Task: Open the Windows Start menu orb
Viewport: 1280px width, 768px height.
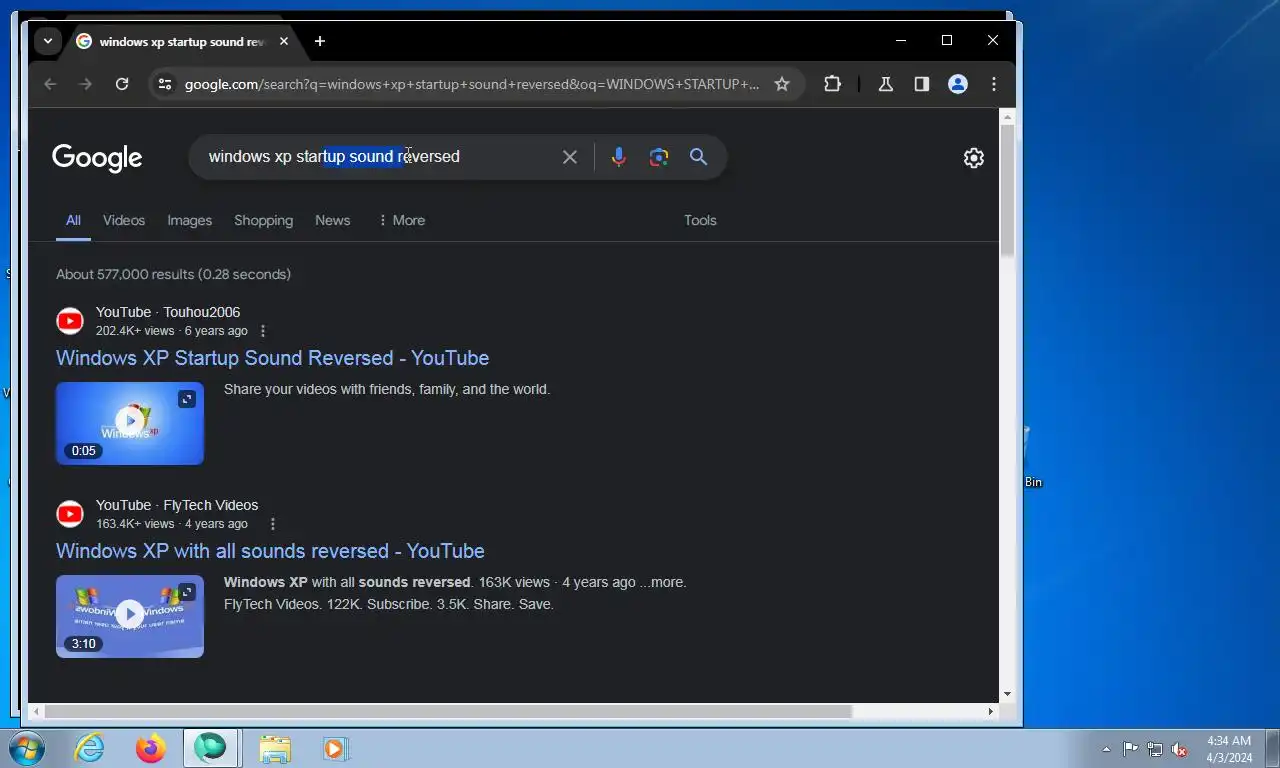Action: point(27,748)
